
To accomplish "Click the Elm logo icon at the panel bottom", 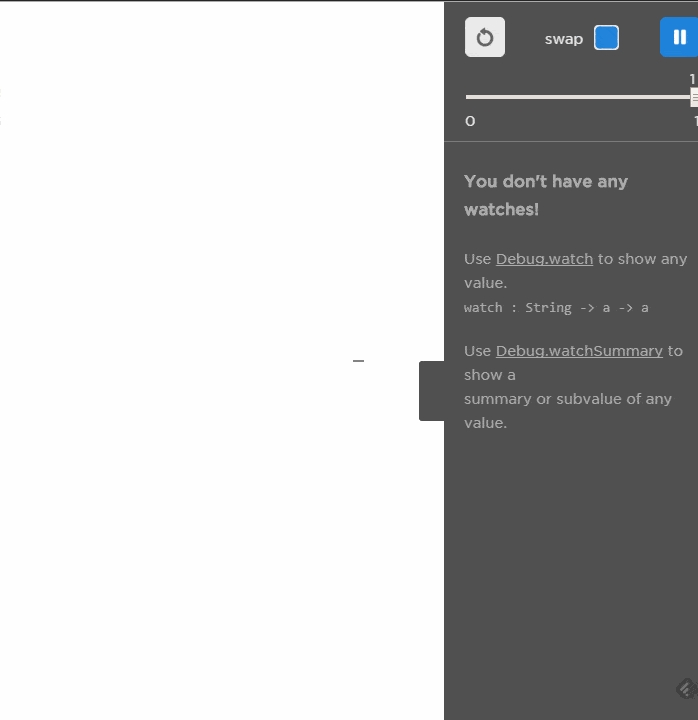I will click(686, 688).
